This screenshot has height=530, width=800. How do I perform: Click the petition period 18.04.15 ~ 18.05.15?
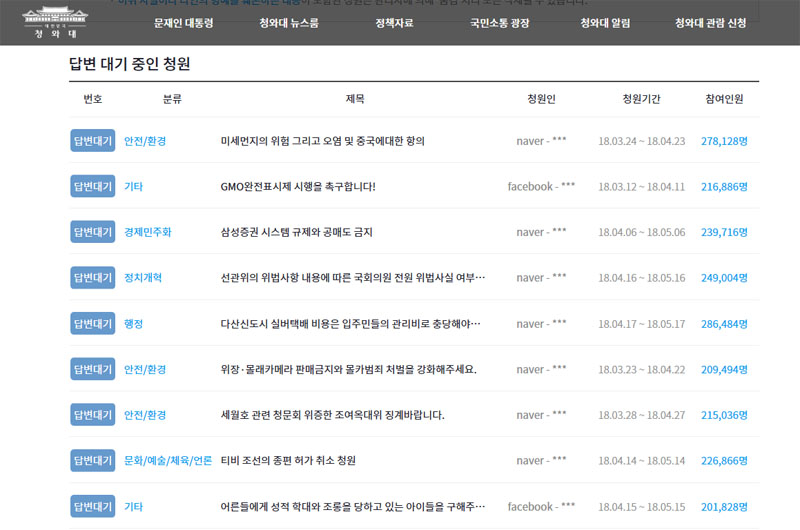coord(642,507)
